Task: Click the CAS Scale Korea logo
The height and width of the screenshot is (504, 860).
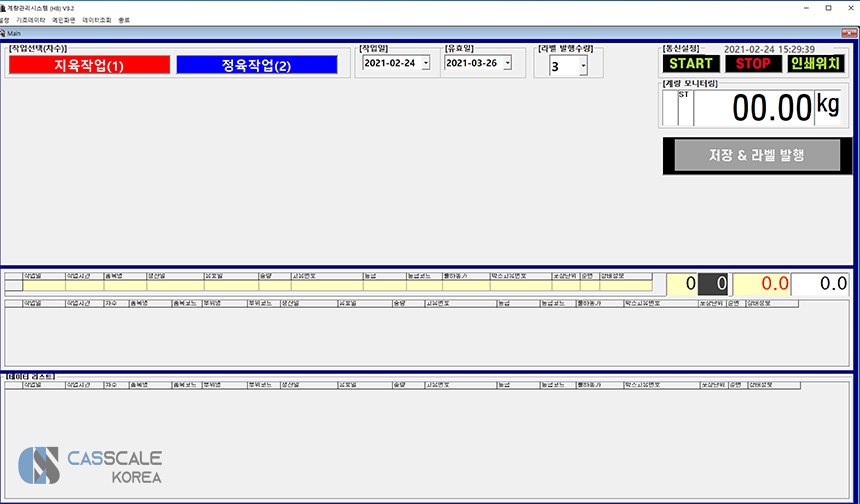Action: 90,467
